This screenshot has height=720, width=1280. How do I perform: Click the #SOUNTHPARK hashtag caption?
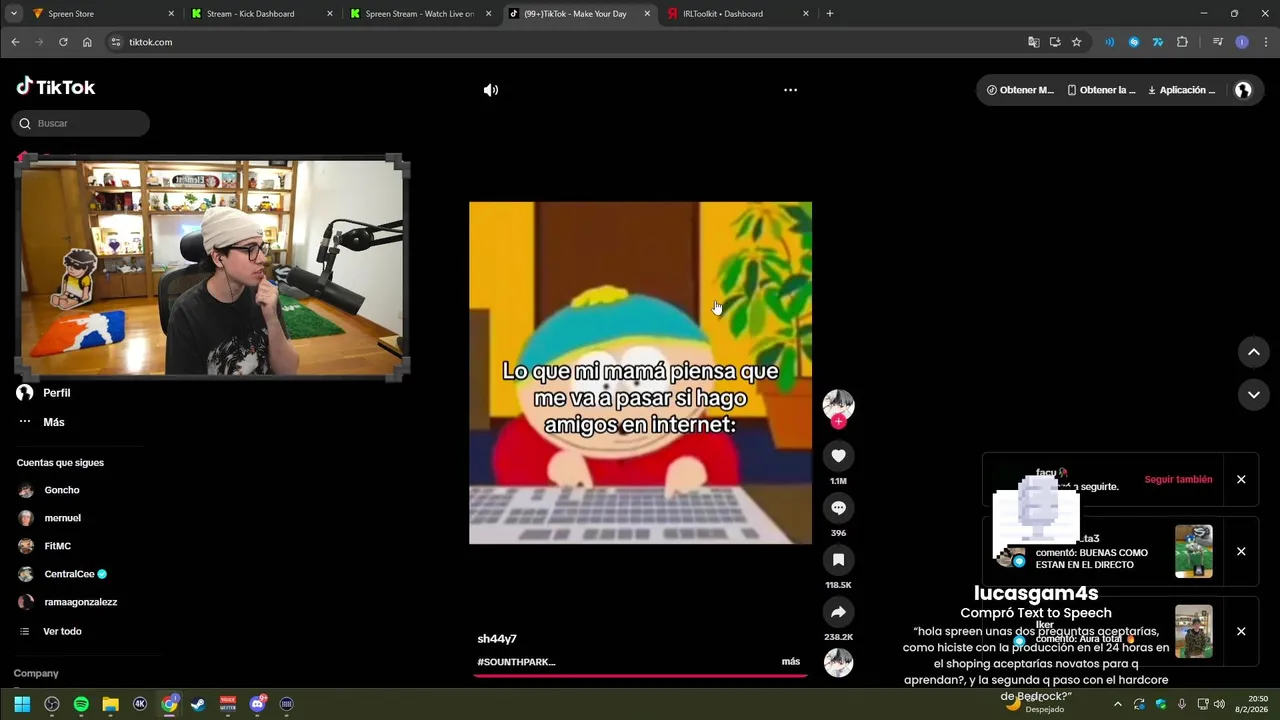point(516,662)
